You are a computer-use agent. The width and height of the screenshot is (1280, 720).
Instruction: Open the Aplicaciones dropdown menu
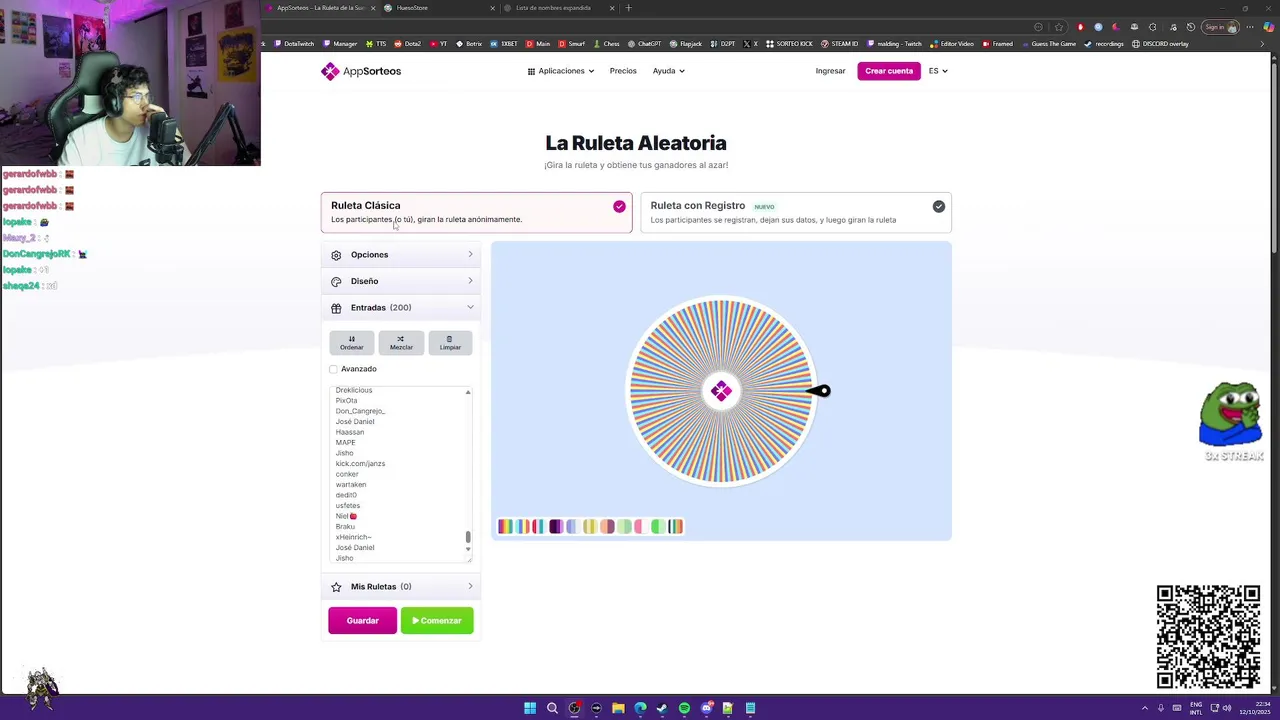click(561, 71)
